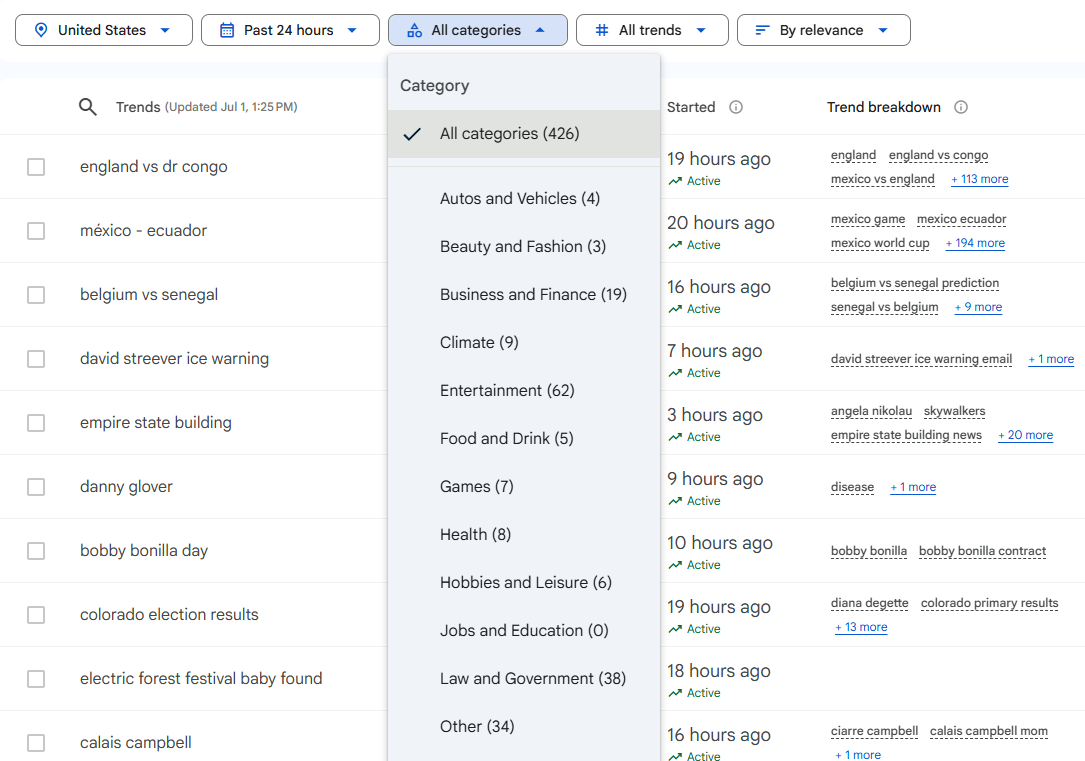
Task: Click the calendar icon beside Past 24 hours
Action: tap(227, 30)
